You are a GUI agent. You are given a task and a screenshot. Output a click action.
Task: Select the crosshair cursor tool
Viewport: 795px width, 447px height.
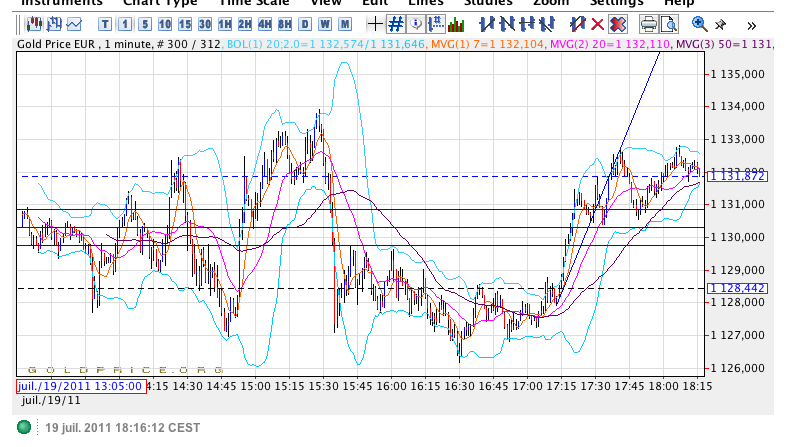click(374, 24)
